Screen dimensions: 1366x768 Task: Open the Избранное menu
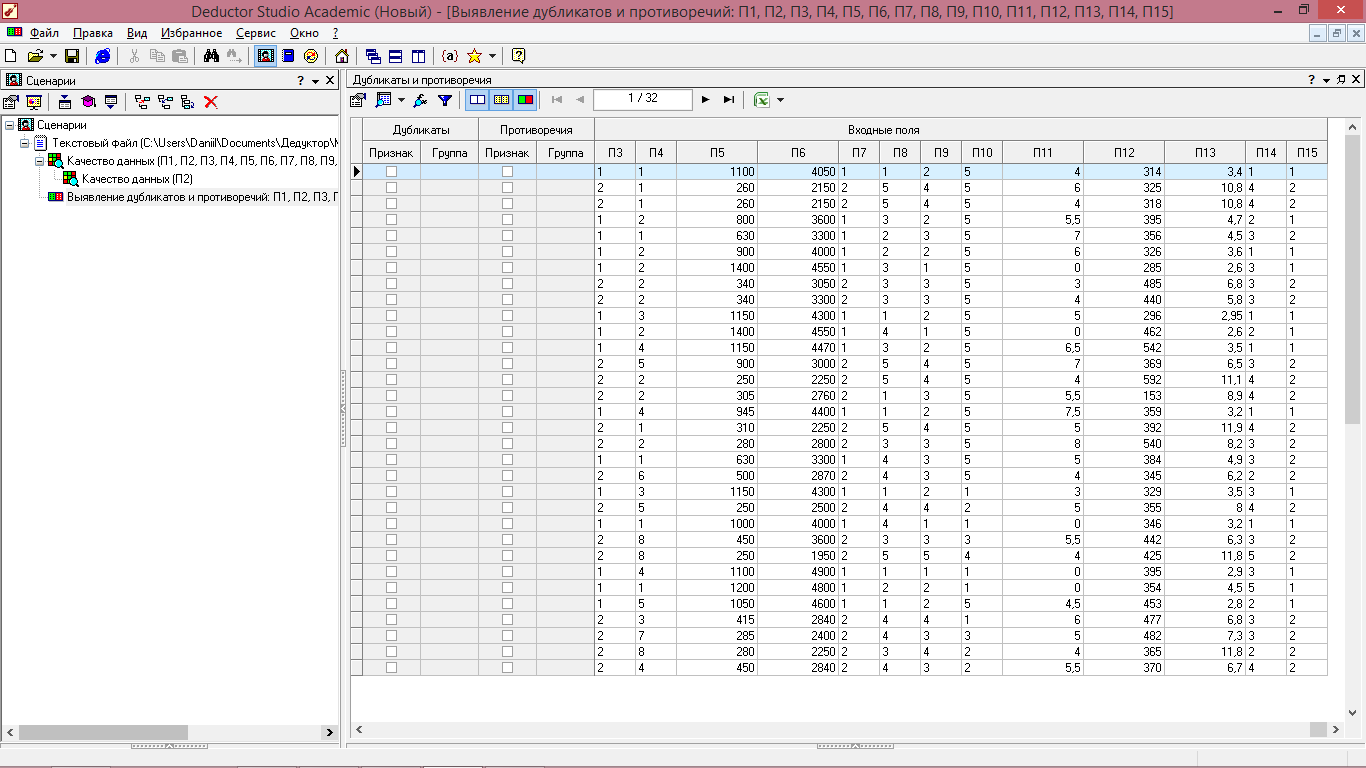coord(192,33)
